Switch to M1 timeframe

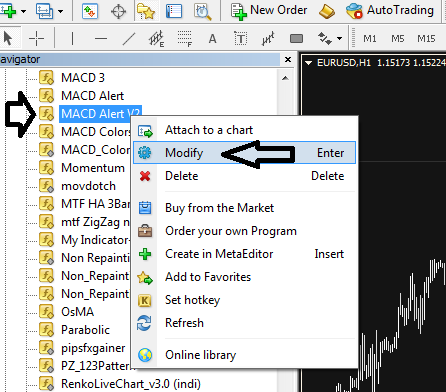(x=370, y=39)
